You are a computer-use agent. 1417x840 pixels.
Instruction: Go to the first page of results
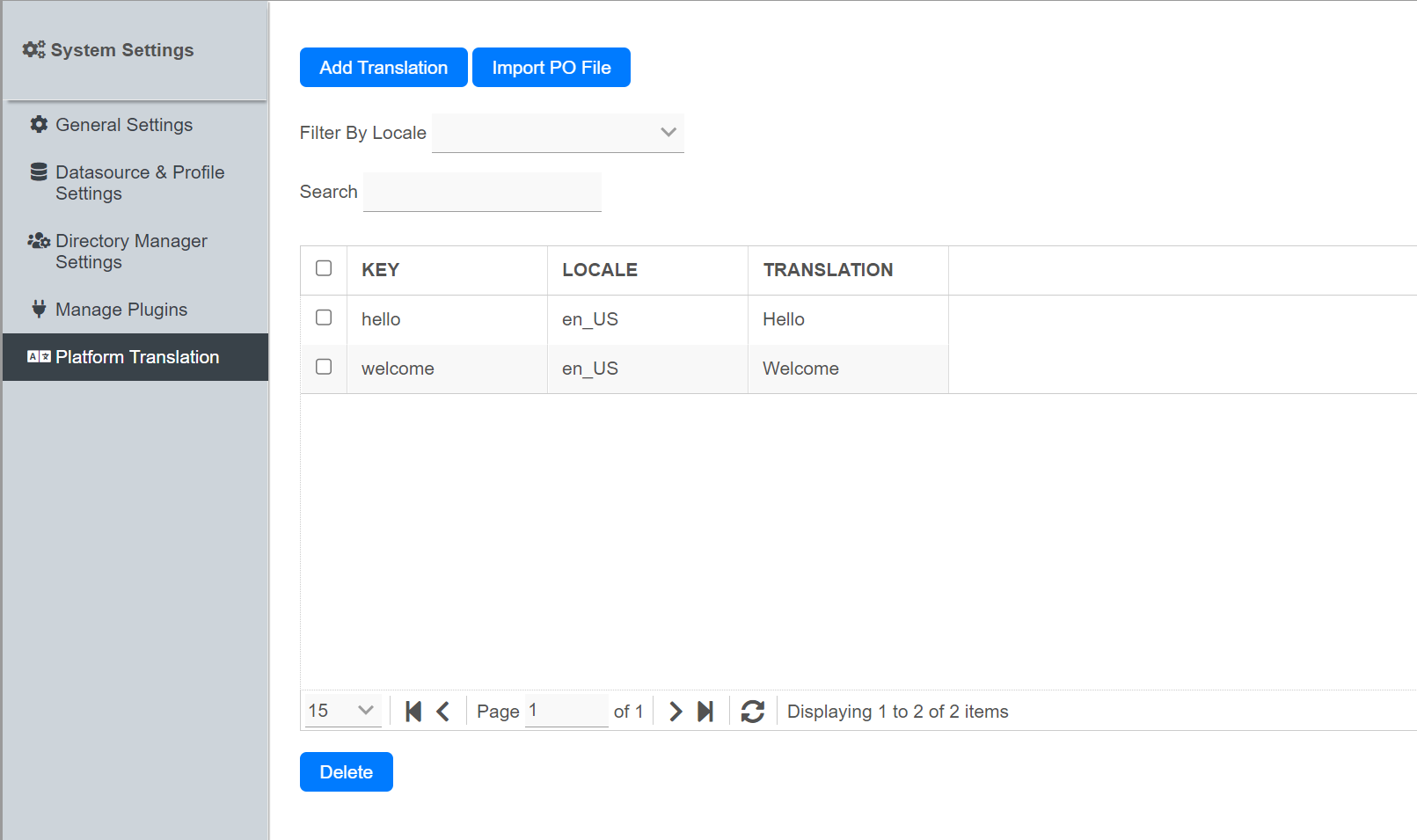click(413, 712)
